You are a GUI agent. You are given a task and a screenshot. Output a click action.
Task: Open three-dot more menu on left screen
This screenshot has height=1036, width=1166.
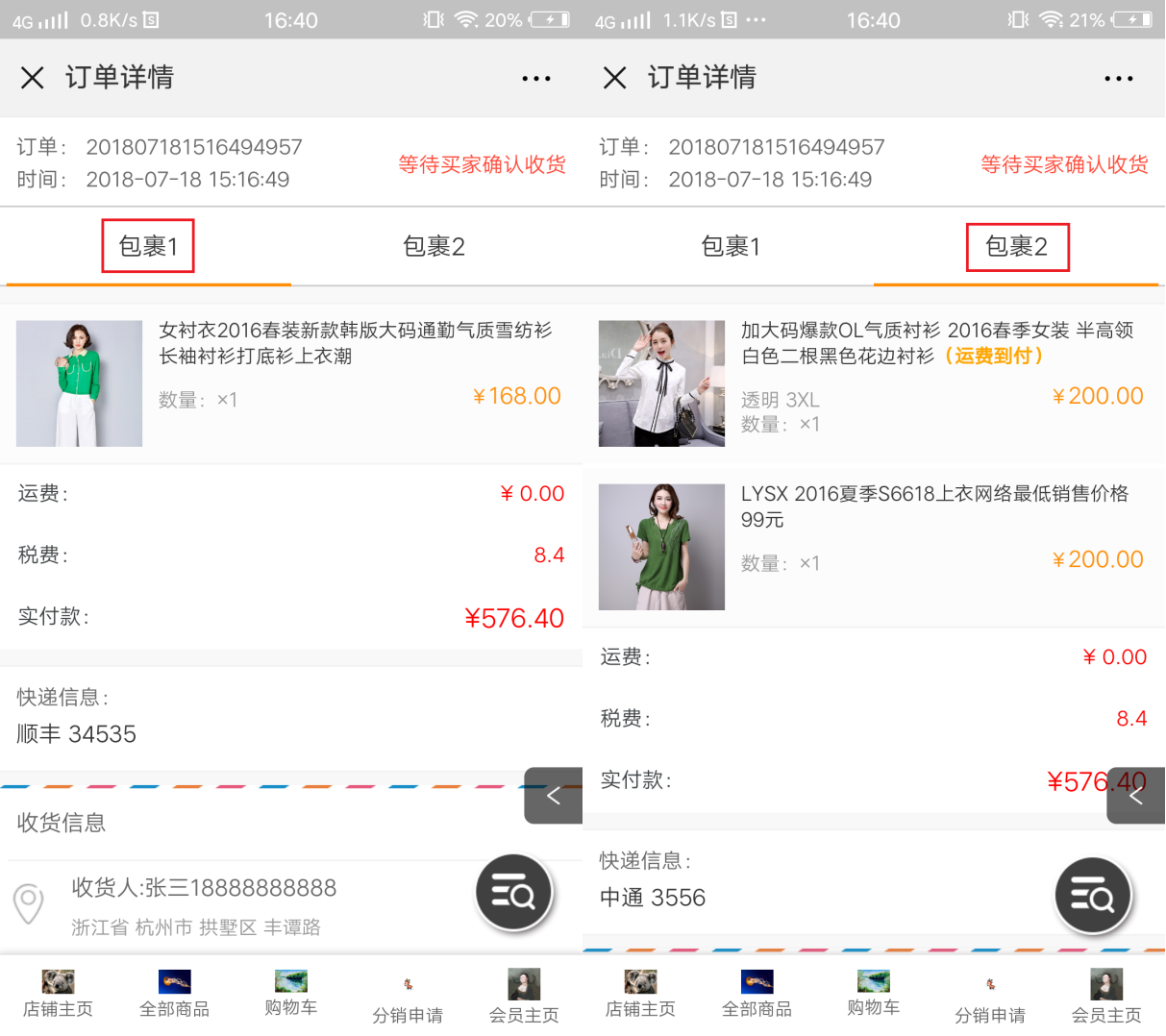pos(535,79)
